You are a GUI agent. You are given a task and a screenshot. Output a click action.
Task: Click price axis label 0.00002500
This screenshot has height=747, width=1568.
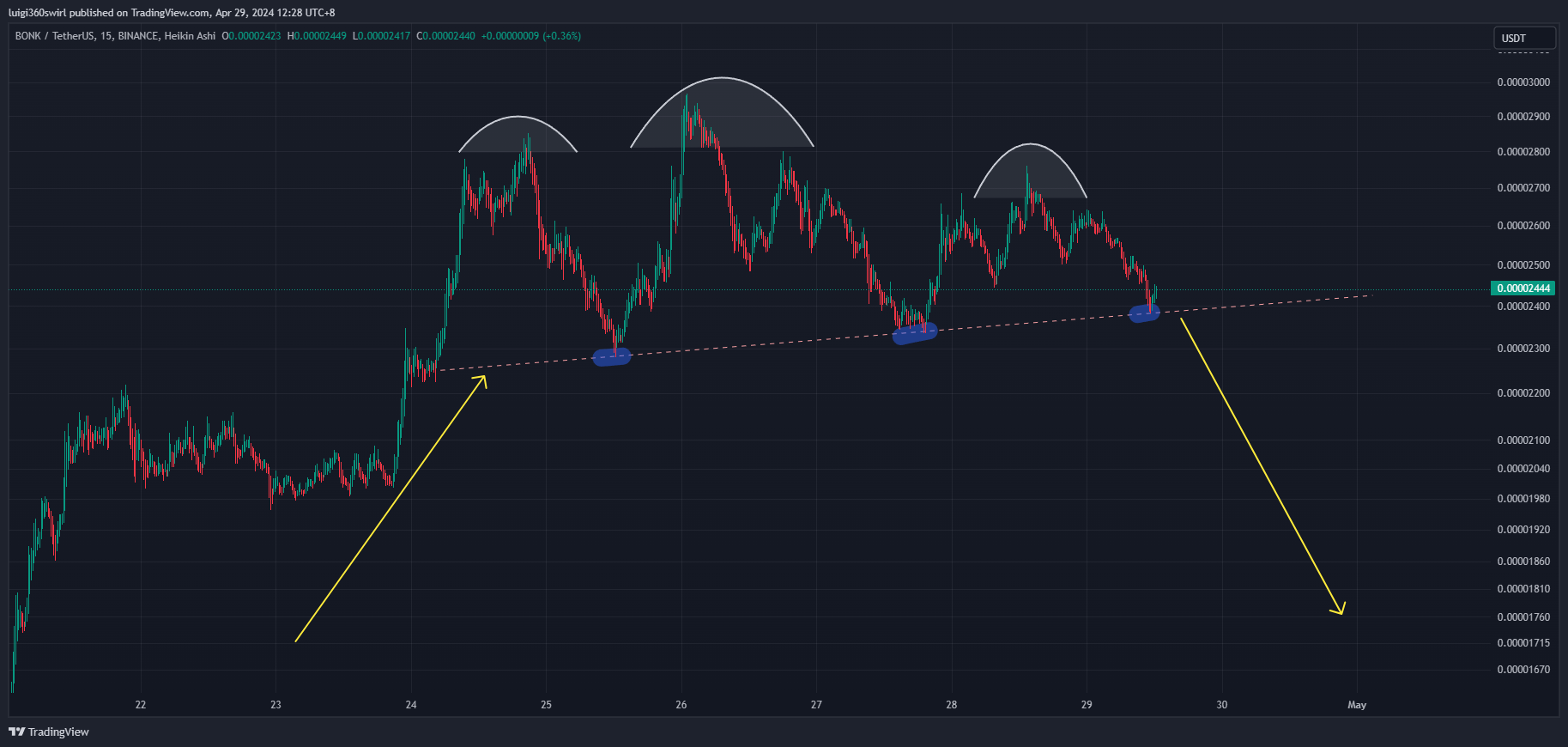point(1523,265)
